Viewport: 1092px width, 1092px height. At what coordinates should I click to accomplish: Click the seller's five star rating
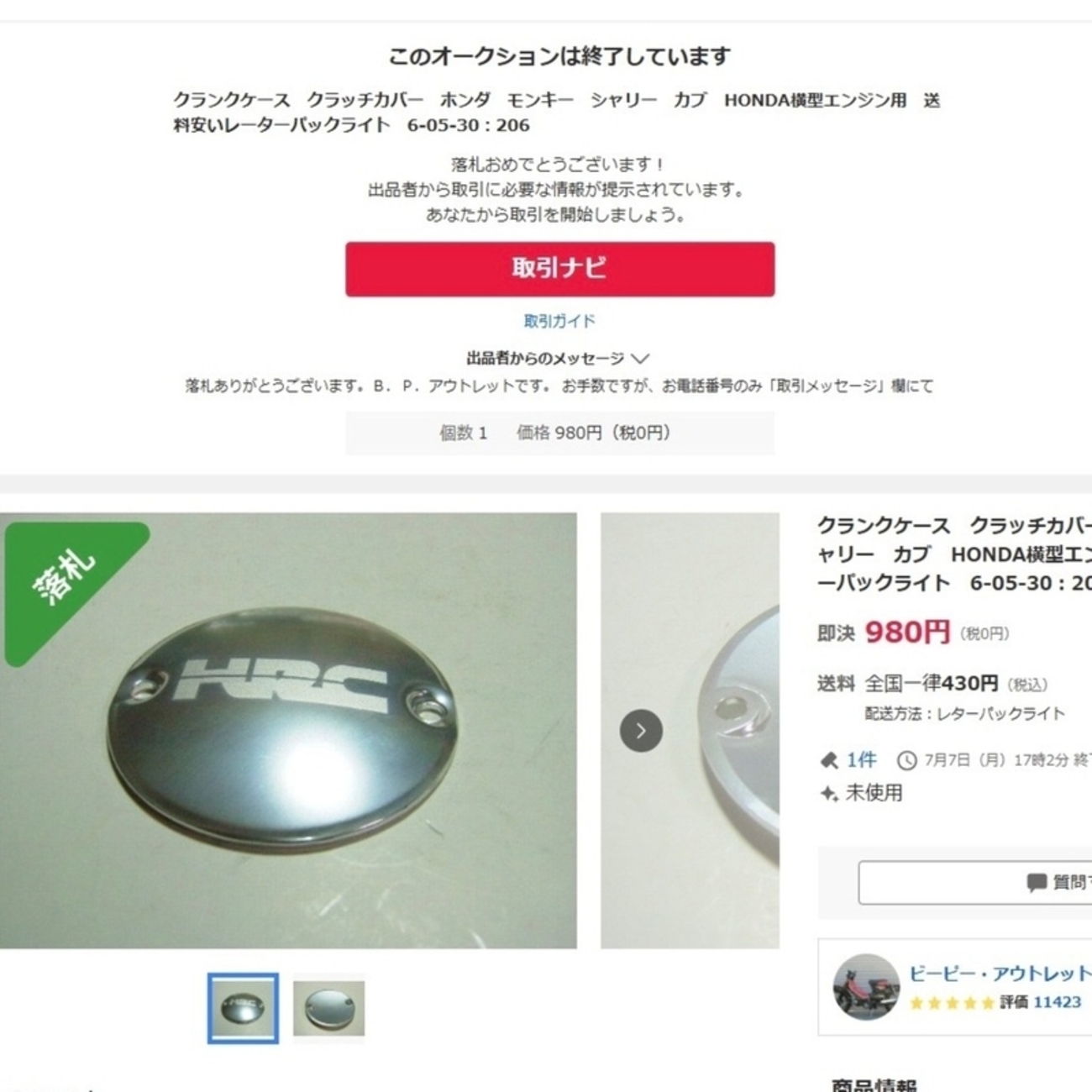[952, 1003]
